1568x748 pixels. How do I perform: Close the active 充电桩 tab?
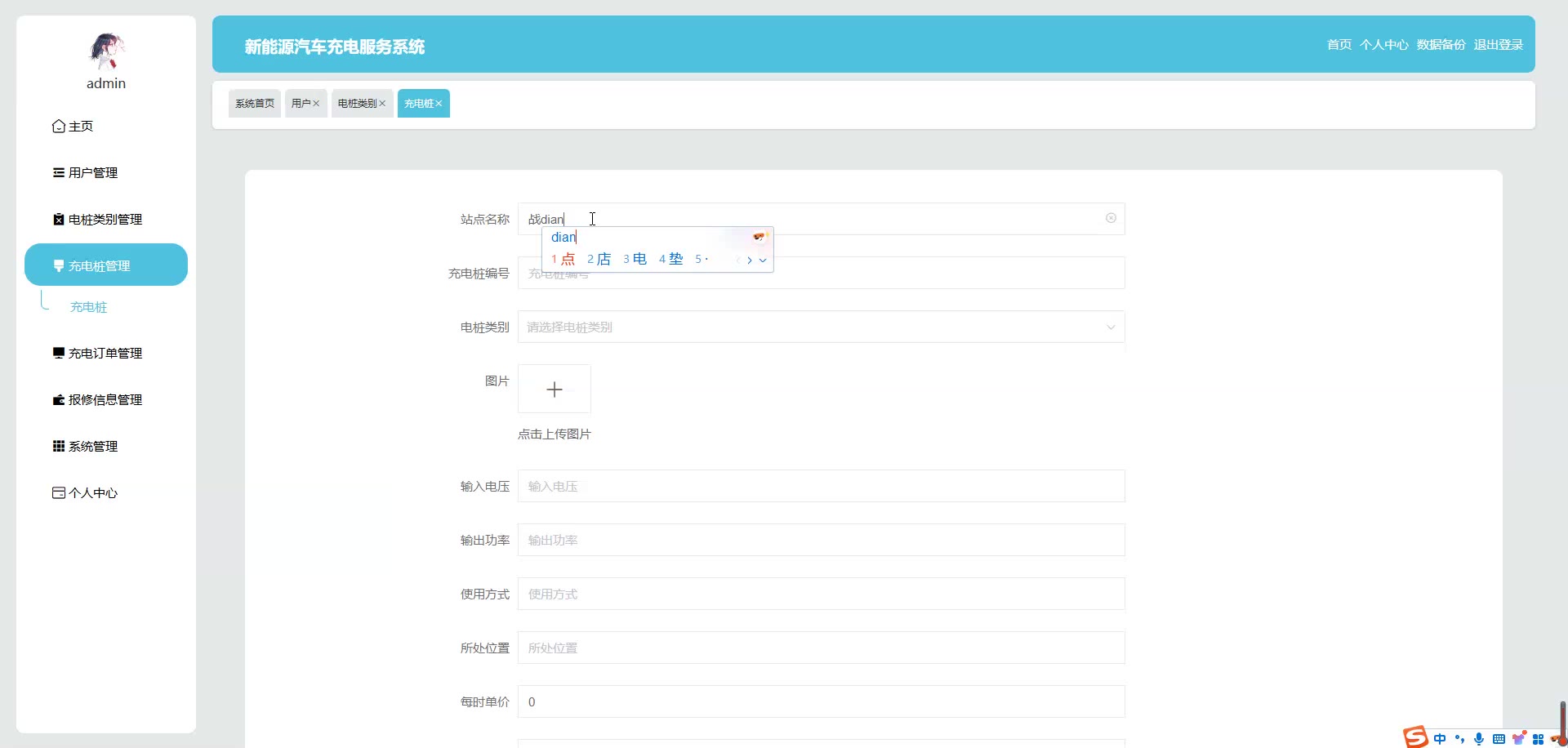439,104
